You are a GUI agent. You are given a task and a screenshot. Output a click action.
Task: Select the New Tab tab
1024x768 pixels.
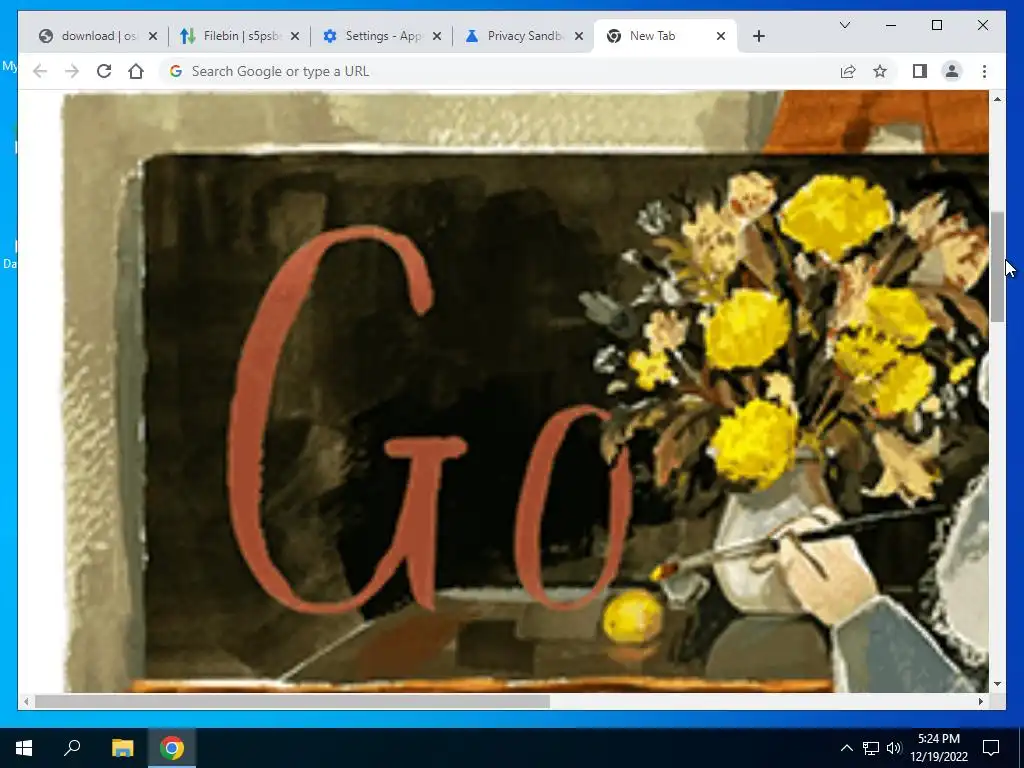click(665, 36)
